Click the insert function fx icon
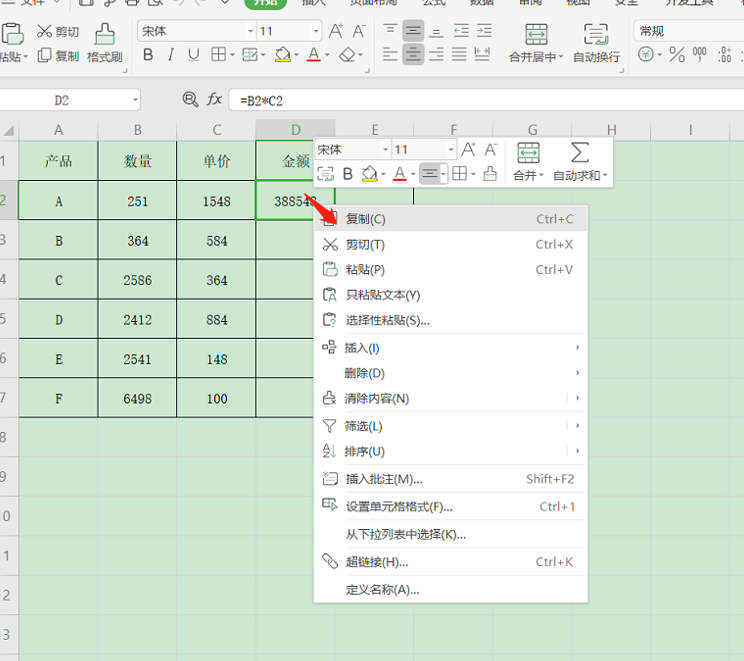744x661 pixels. 214,100
